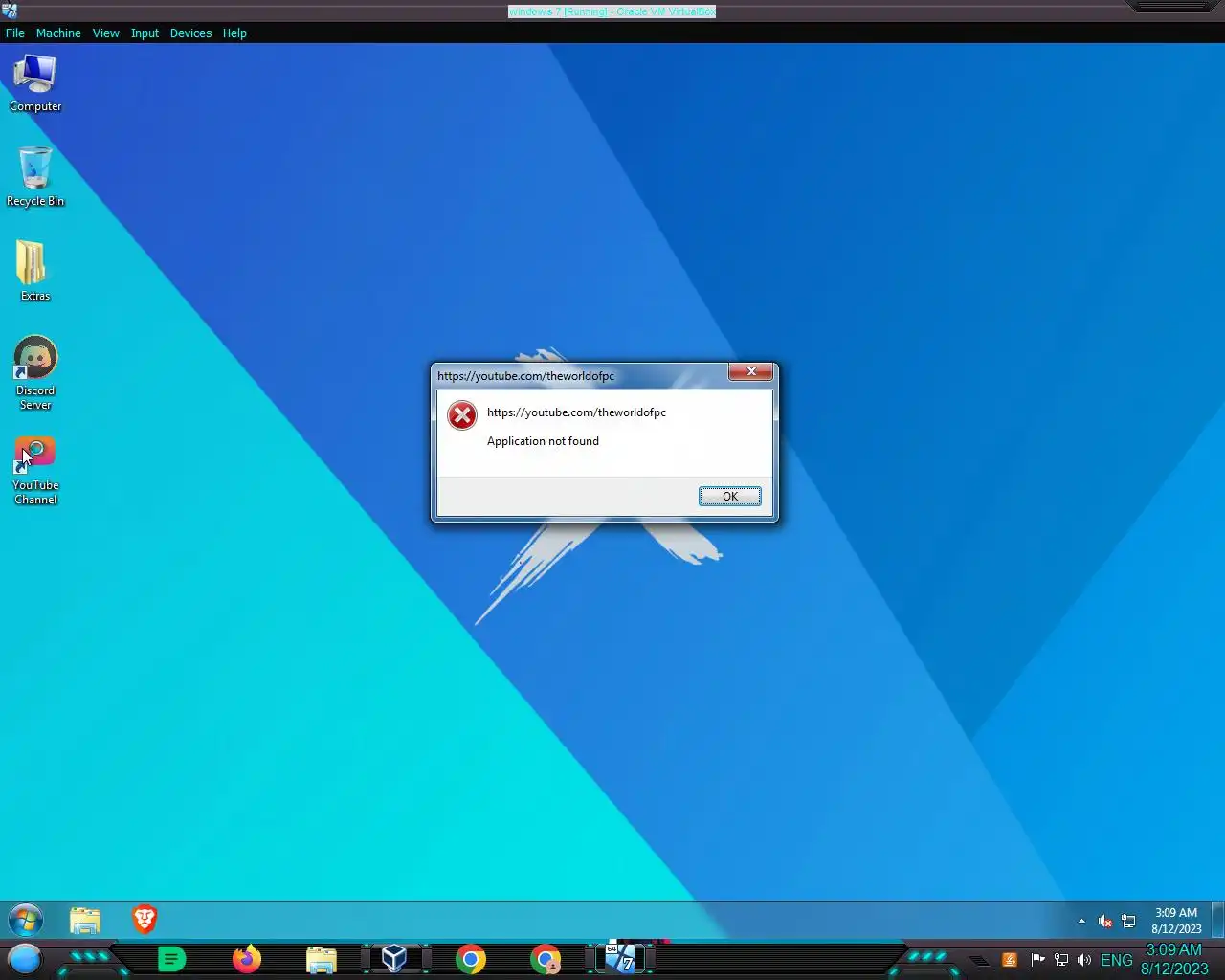Open the host clock showing 8/12/2023
Viewport: 1225px width, 980px height.
1174,959
